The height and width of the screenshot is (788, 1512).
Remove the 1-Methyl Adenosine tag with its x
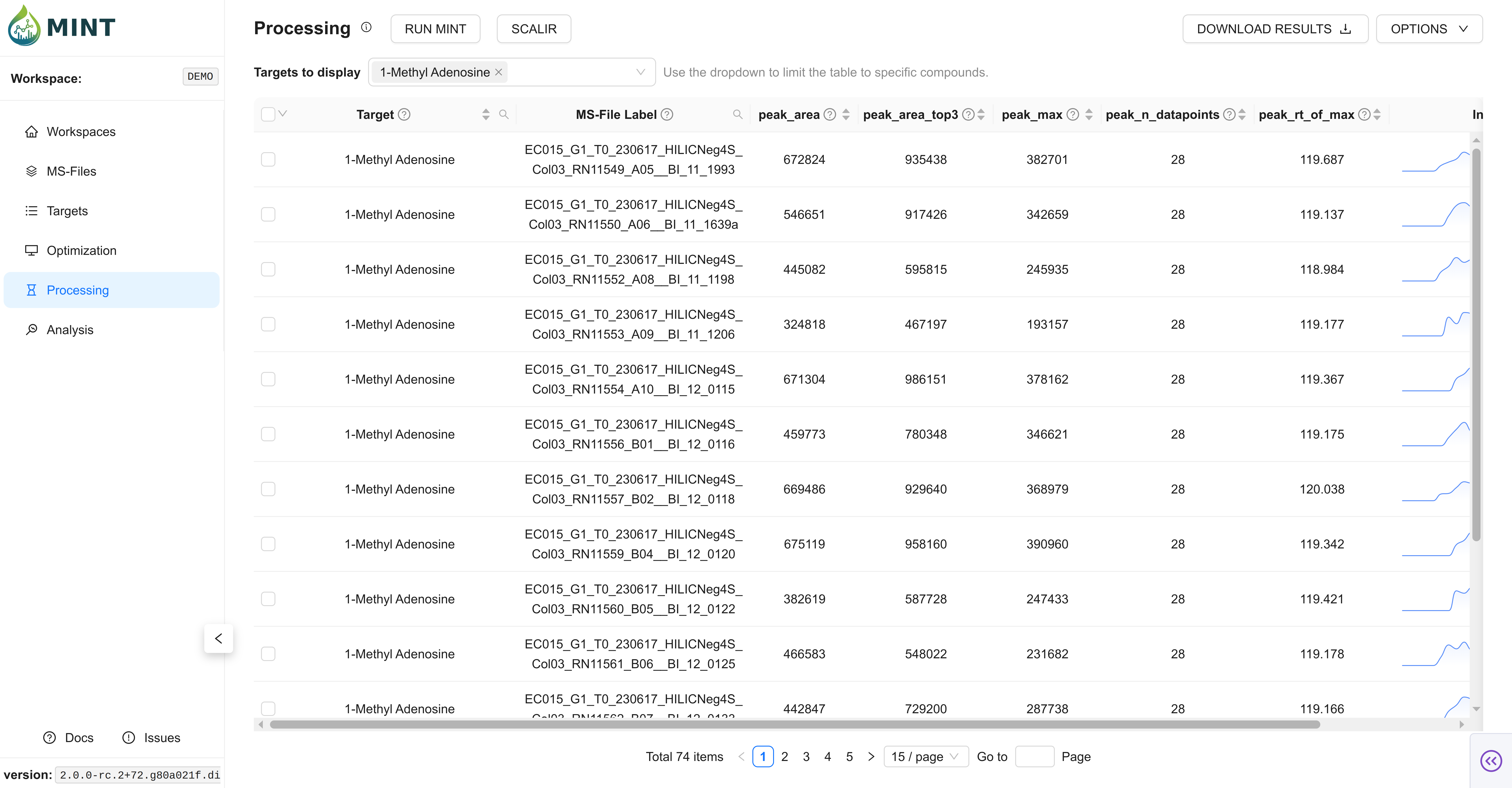(x=499, y=72)
